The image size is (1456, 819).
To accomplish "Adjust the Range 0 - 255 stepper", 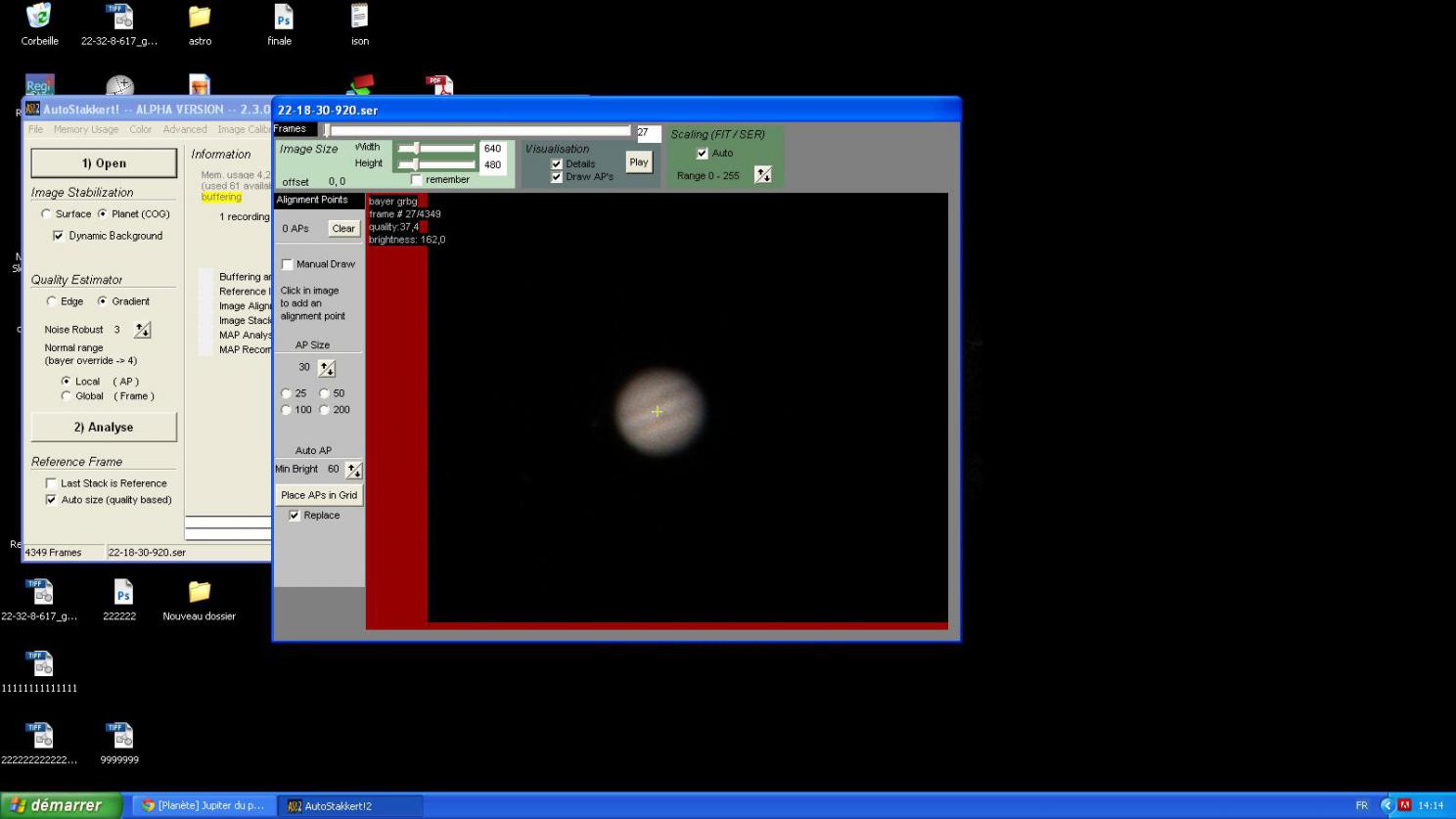I will coord(763,175).
